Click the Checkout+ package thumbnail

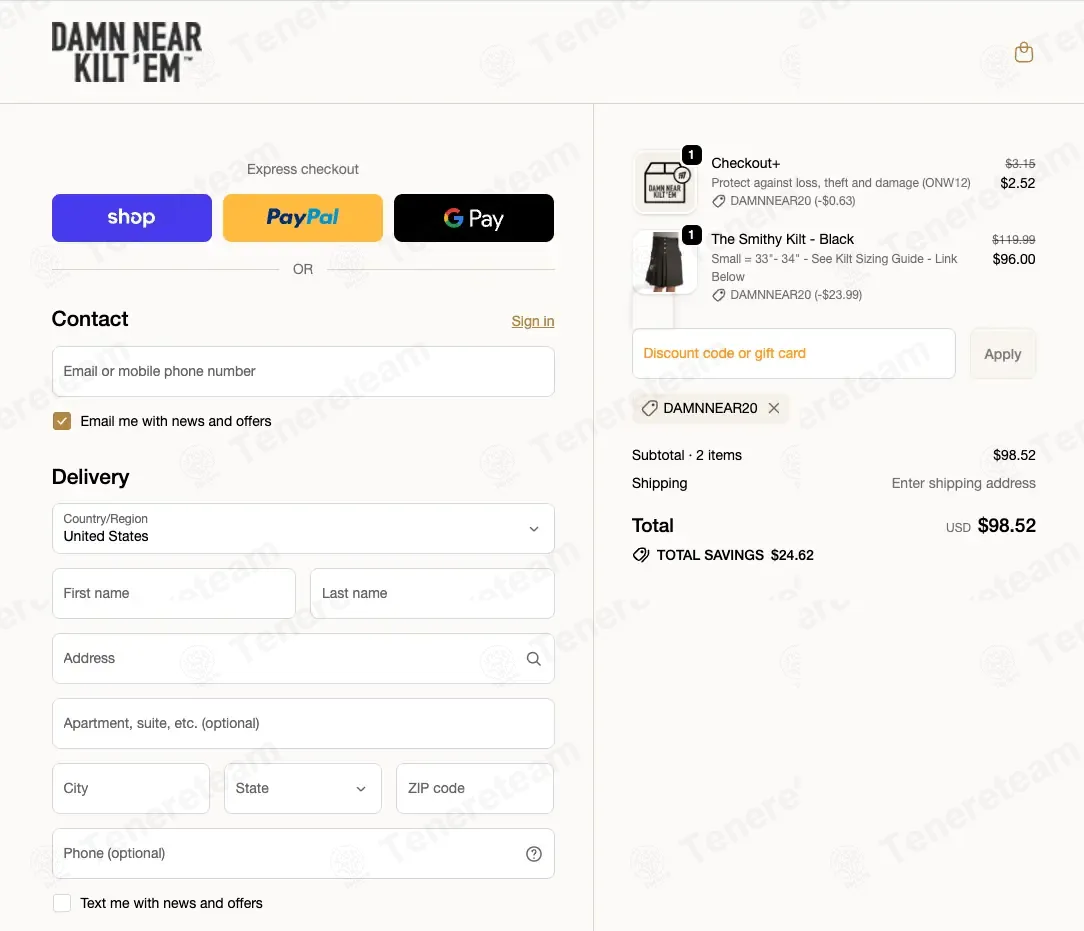click(x=665, y=182)
